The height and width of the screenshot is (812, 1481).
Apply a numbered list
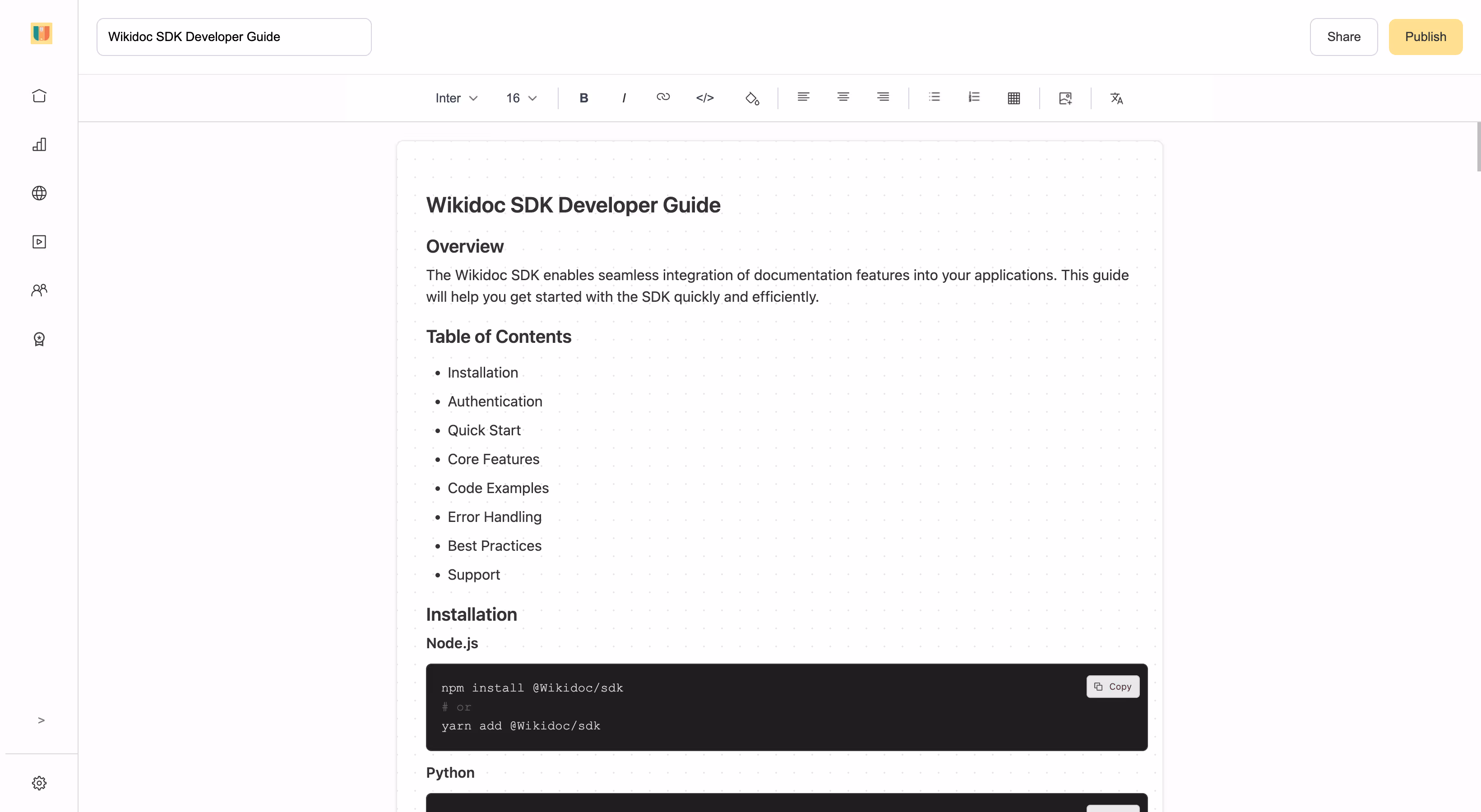(x=974, y=97)
